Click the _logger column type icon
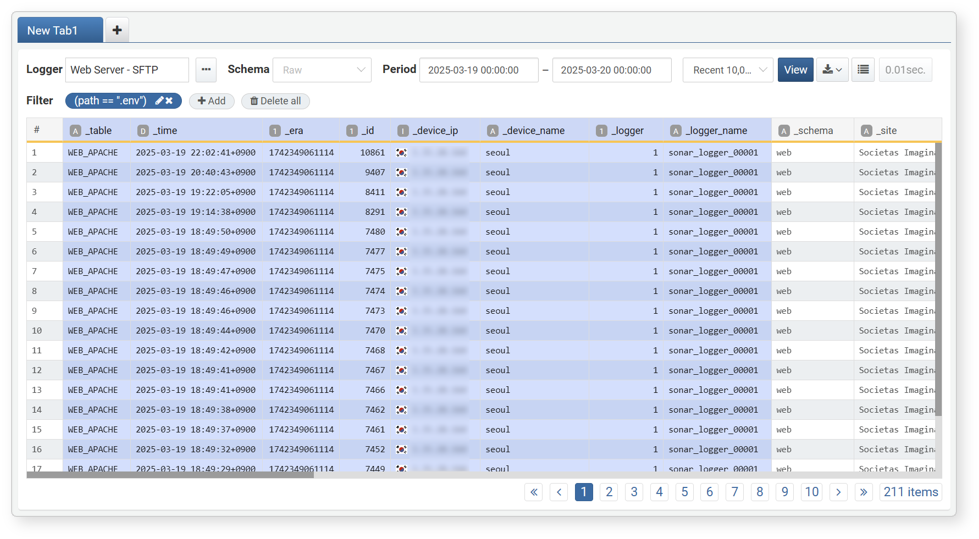979x539 pixels. click(x=601, y=131)
